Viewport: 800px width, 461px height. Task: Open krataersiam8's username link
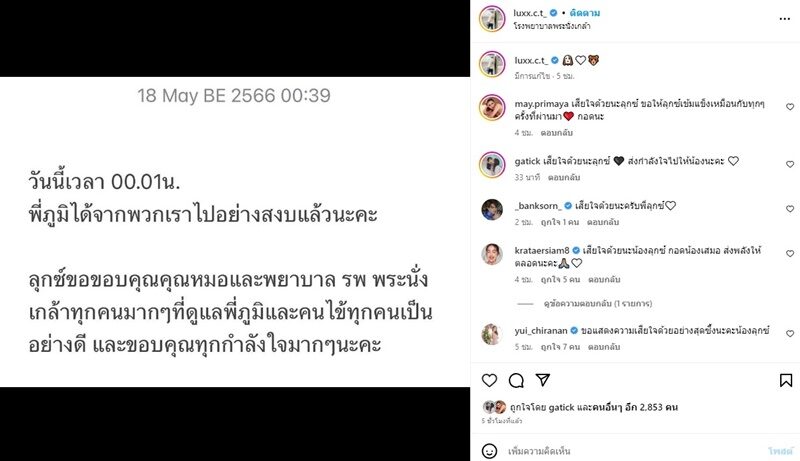(542, 250)
